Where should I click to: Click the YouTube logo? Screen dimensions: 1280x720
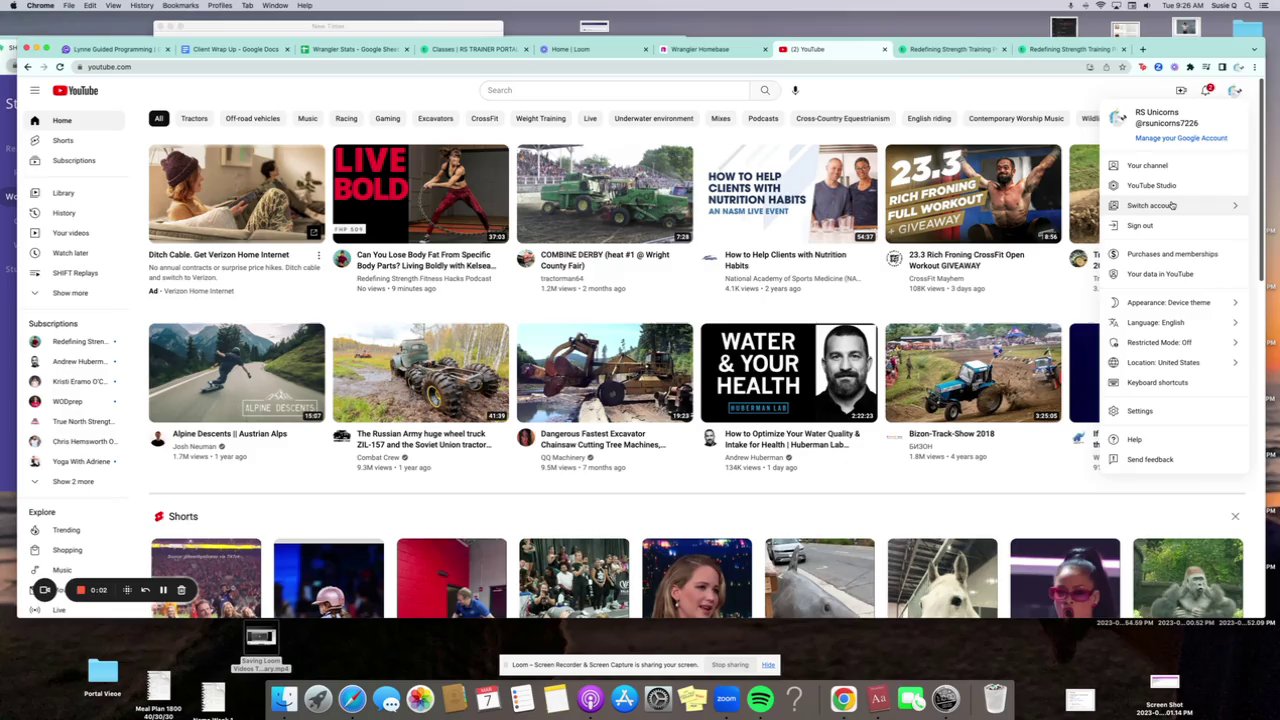(76, 90)
